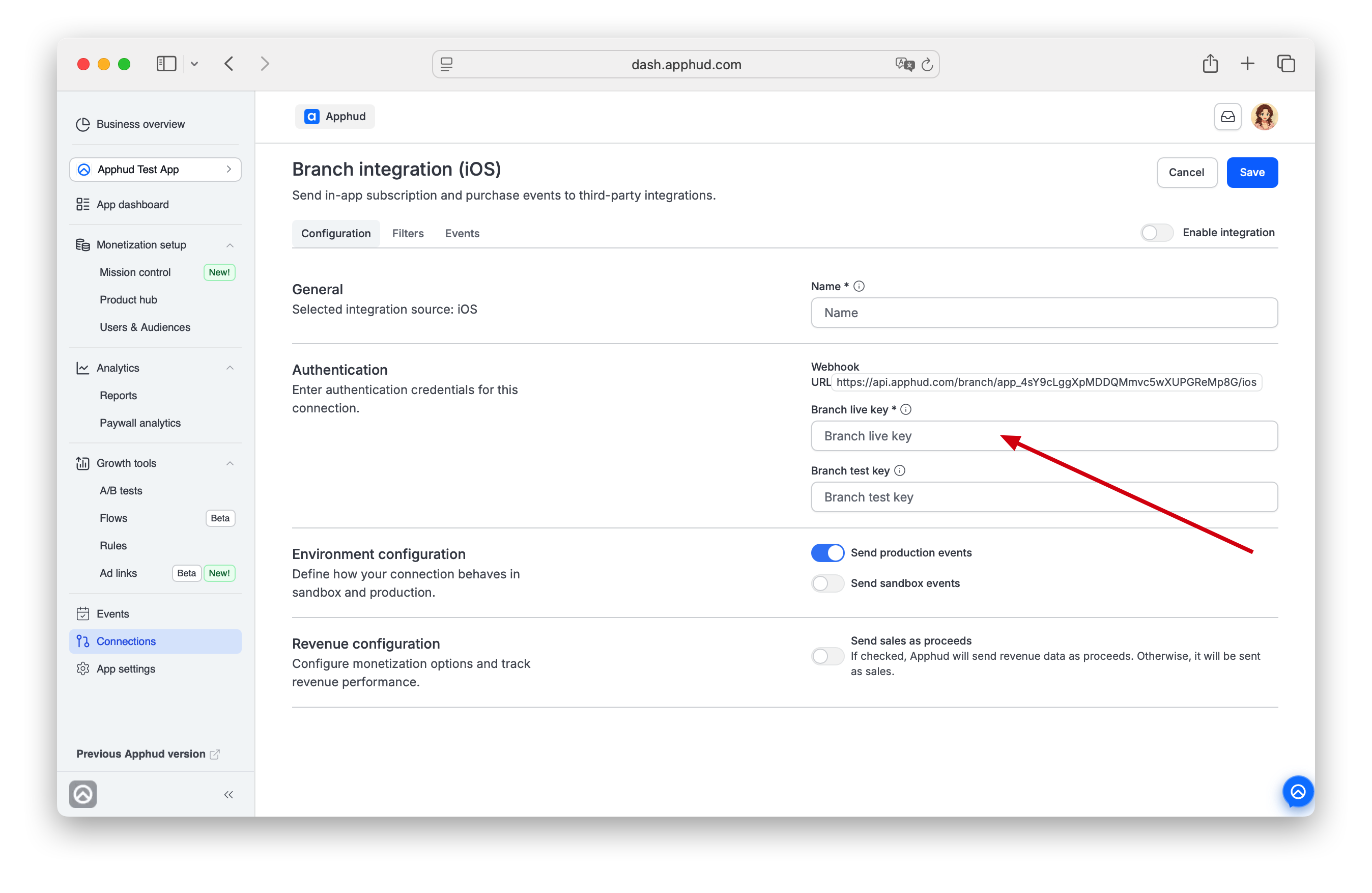Reload the page in Safari
This screenshot has width=1372, height=893.
[926, 65]
